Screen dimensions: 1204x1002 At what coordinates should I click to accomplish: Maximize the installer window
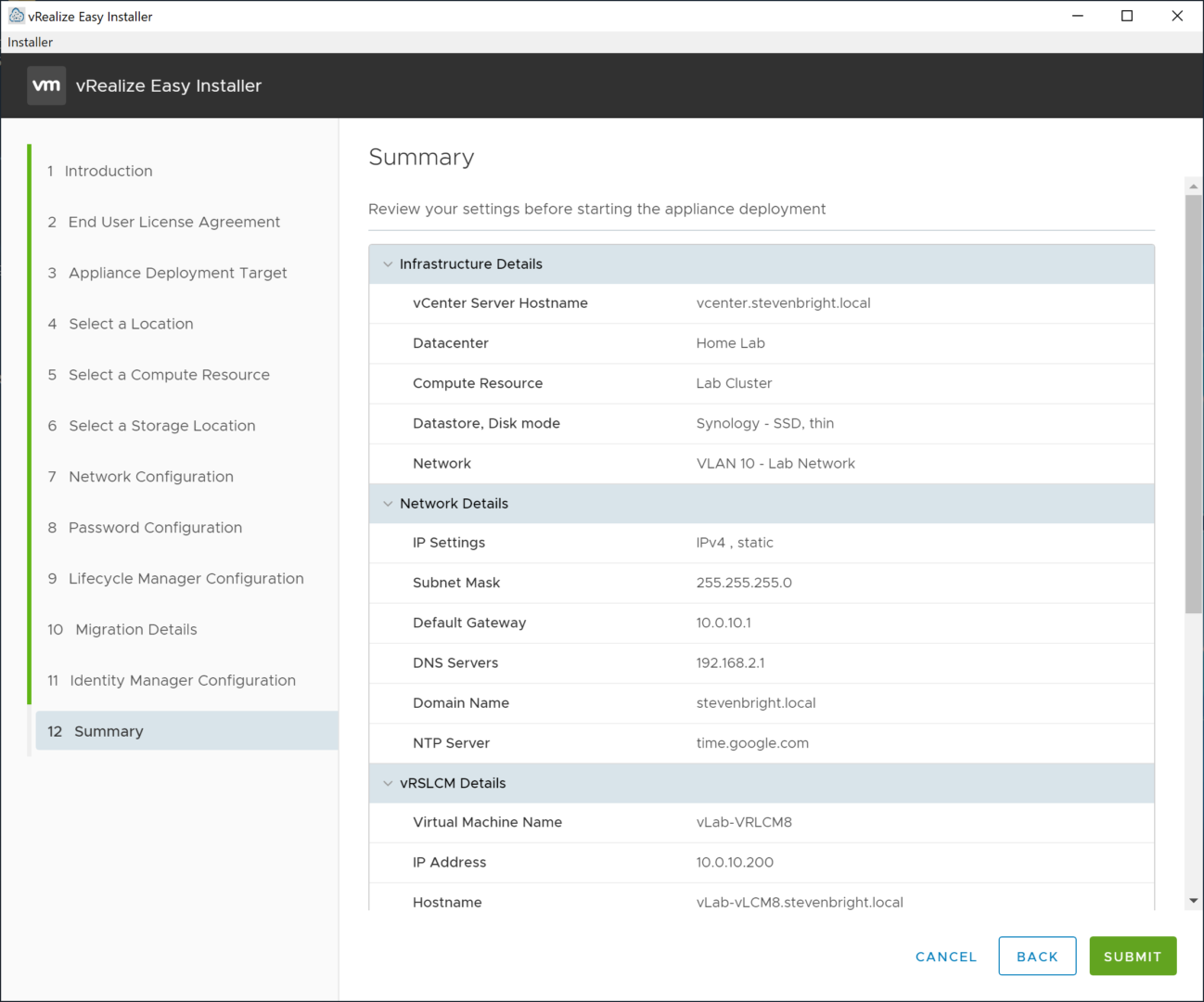pyautogui.click(x=1127, y=16)
